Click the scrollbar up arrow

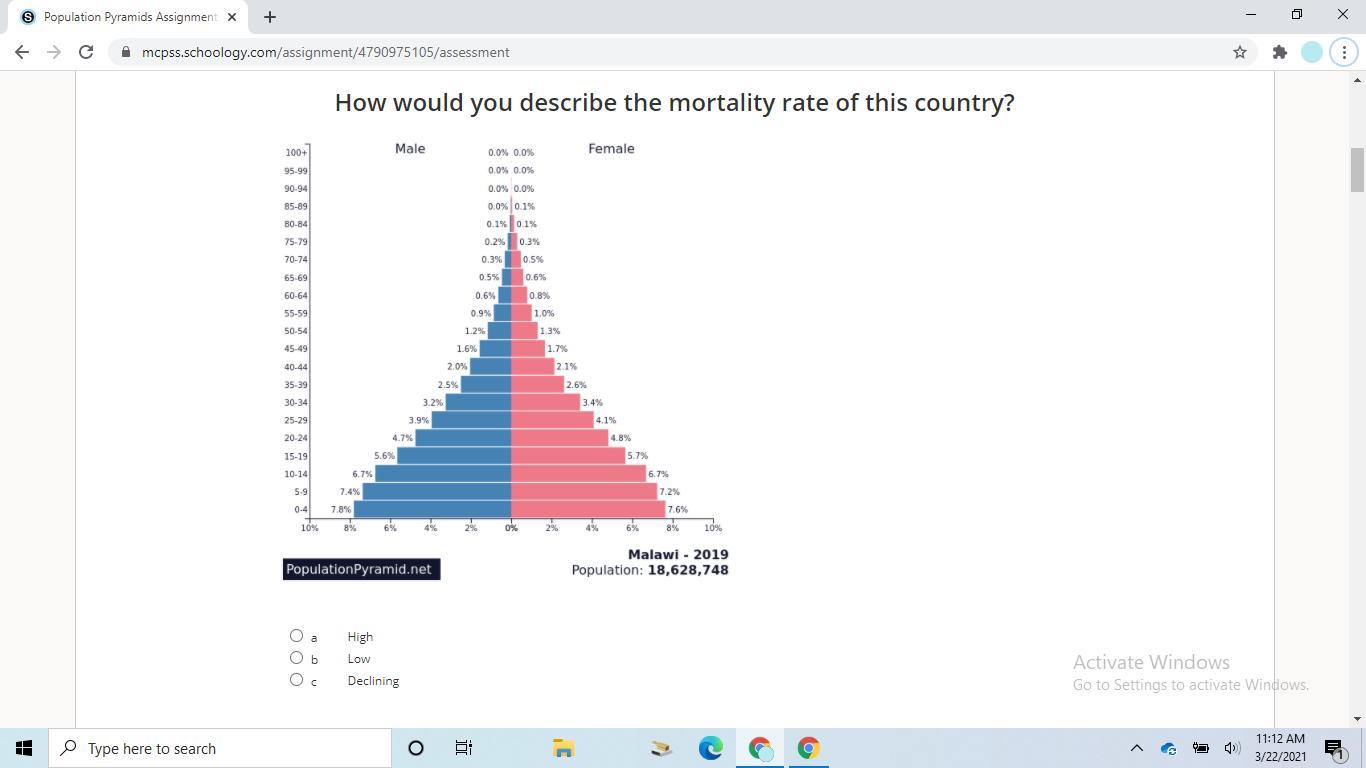(x=1357, y=79)
